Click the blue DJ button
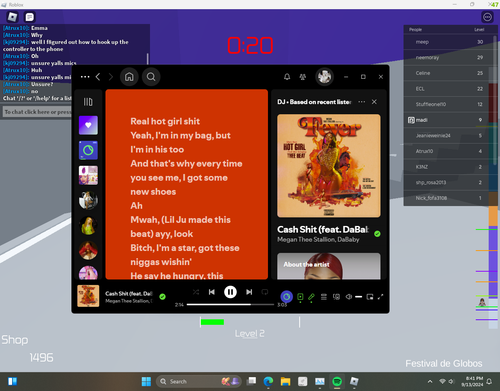 click(286, 296)
